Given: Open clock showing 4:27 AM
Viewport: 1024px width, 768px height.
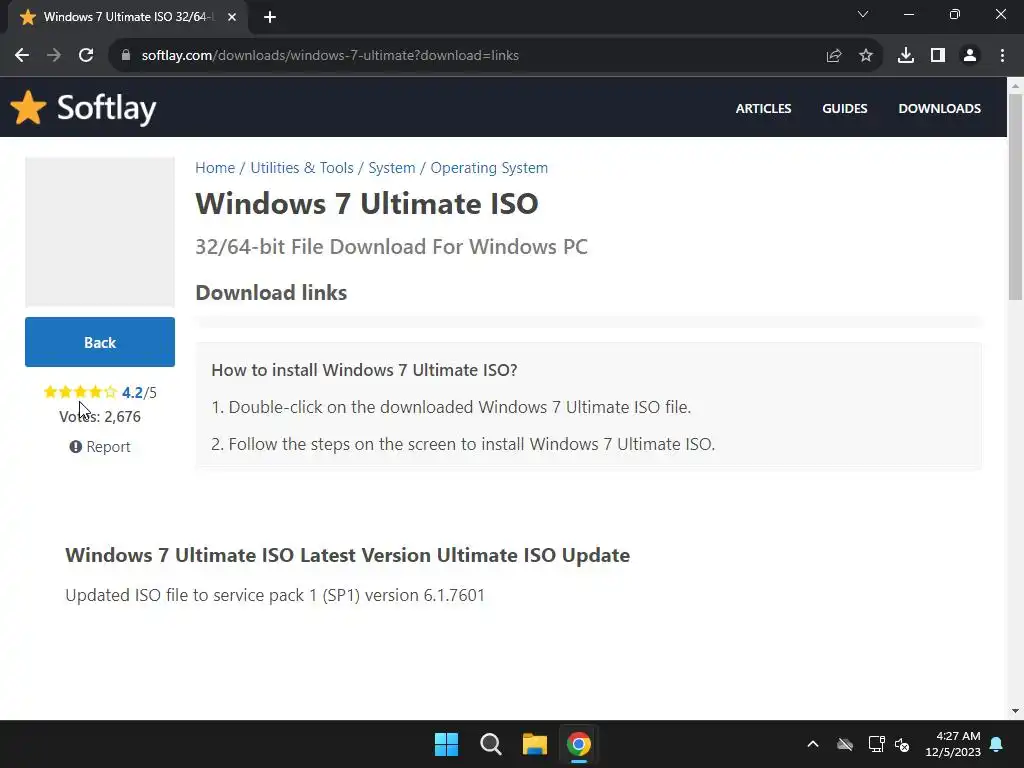Looking at the screenshot, I should (953, 744).
